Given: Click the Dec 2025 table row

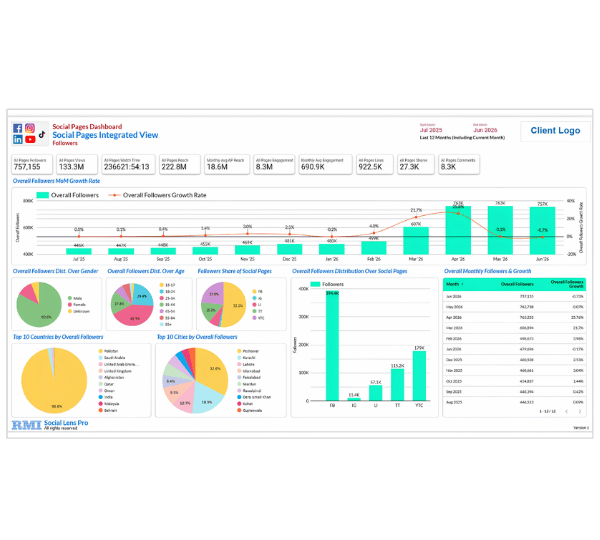Looking at the screenshot, I should click(x=514, y=360).
